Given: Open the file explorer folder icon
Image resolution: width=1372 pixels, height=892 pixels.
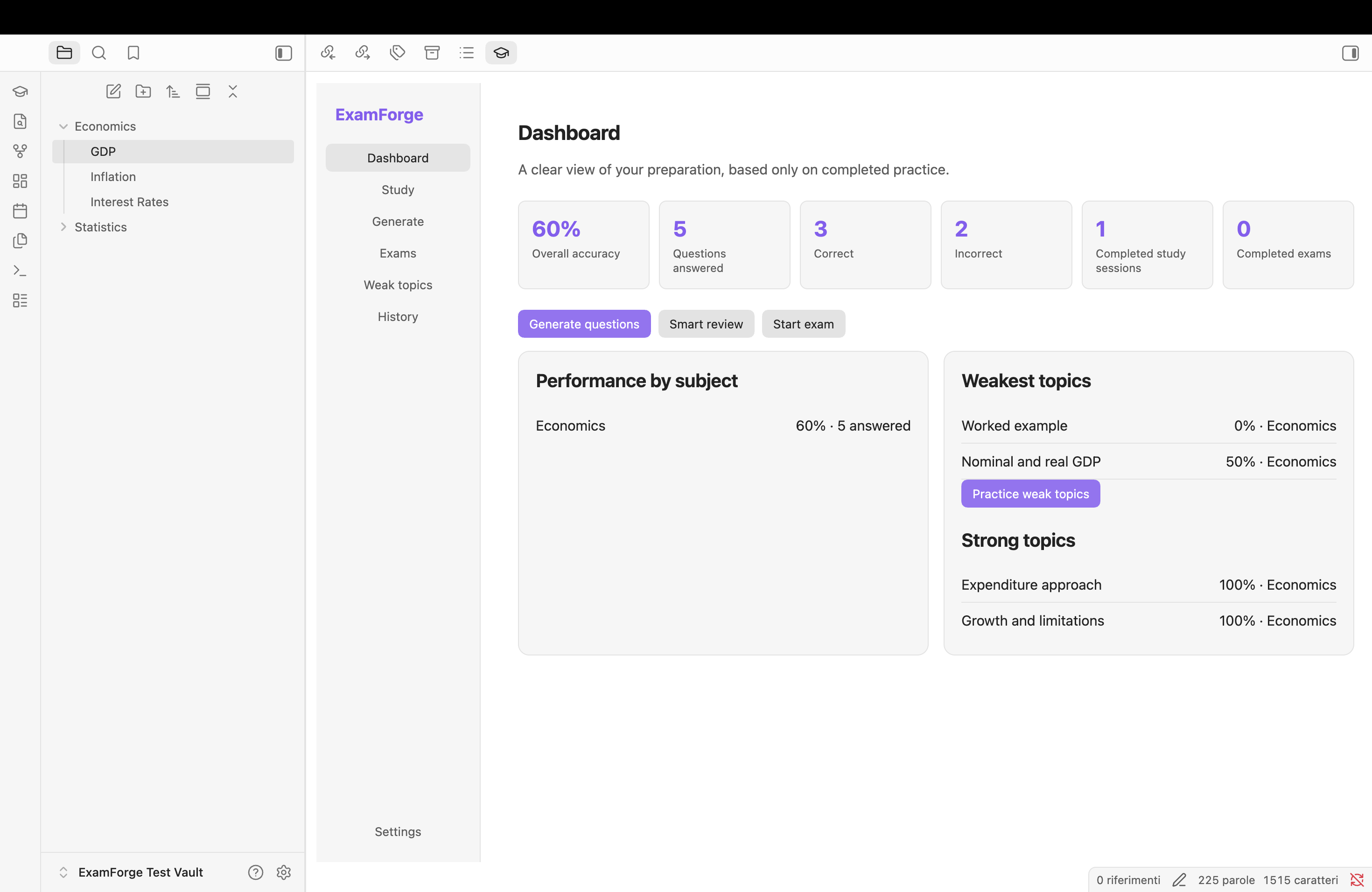Looking at the screenshot, I should [64, 53].
